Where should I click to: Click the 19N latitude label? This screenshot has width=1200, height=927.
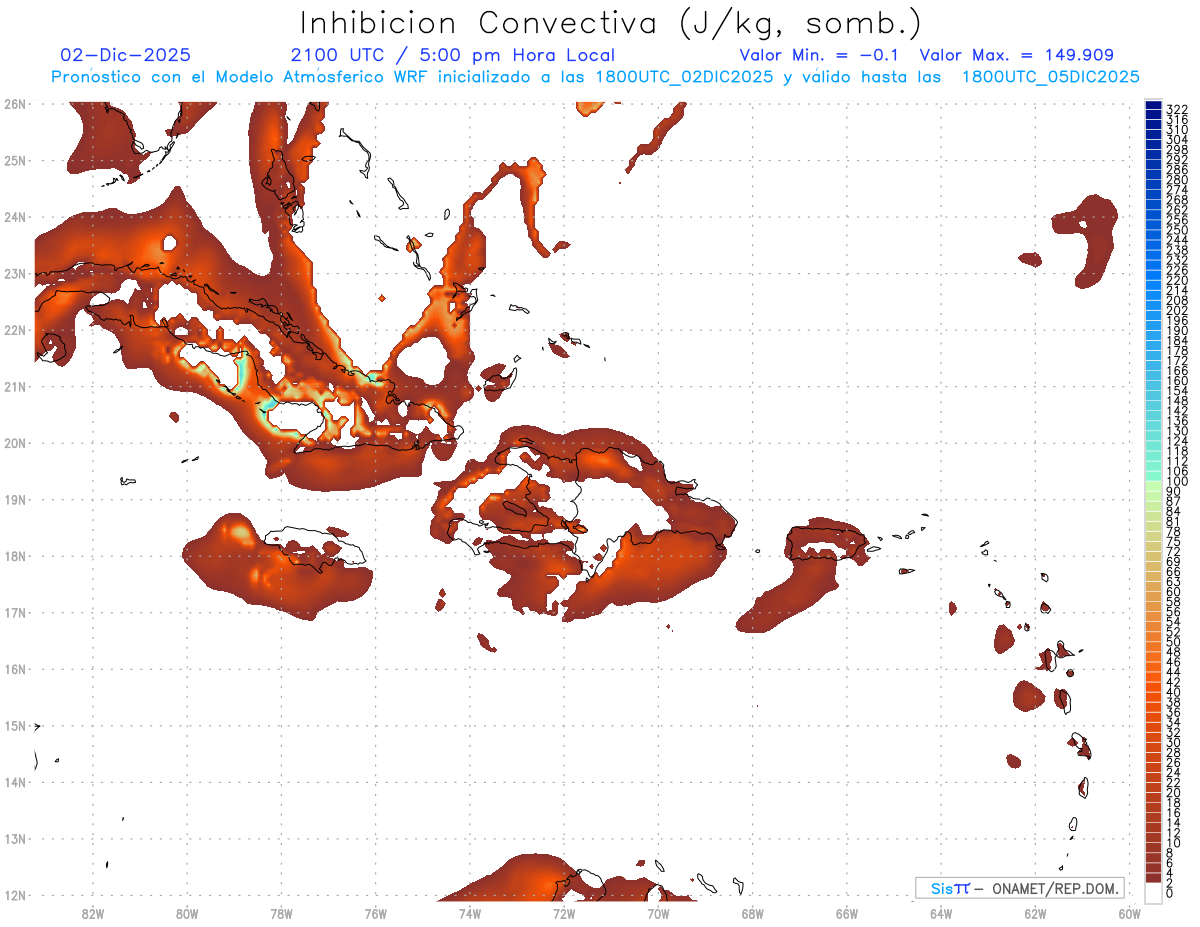point(14,499)
